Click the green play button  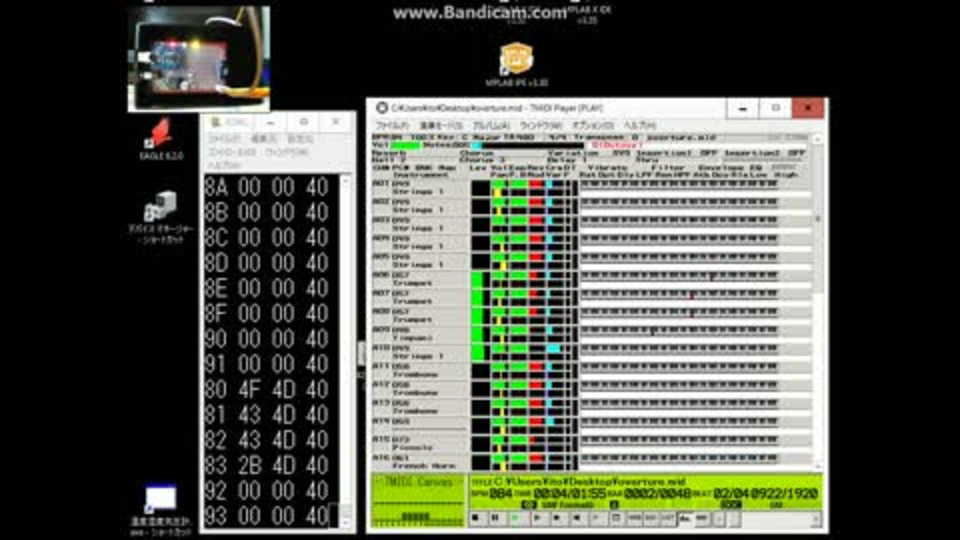tap(516, 519)
